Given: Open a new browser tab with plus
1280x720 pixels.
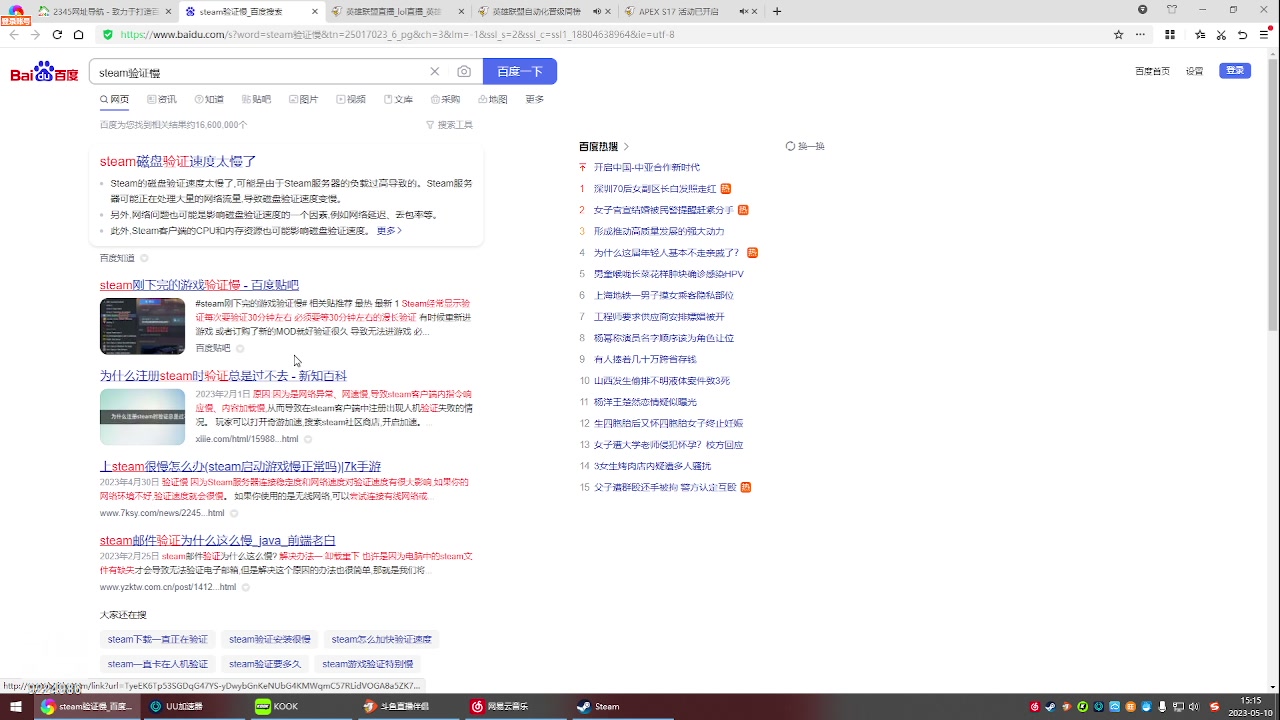Looking at the screenshot, I should click(x=777, y=11).
